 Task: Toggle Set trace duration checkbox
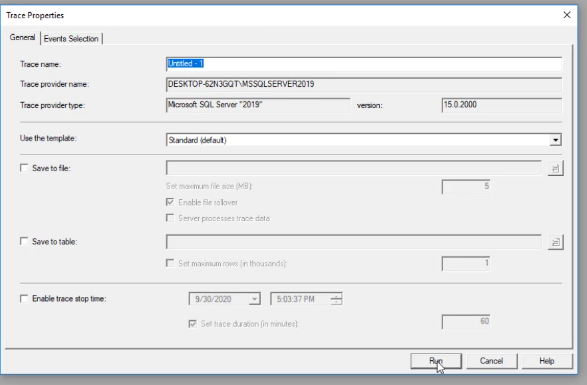tap(192, 324)
